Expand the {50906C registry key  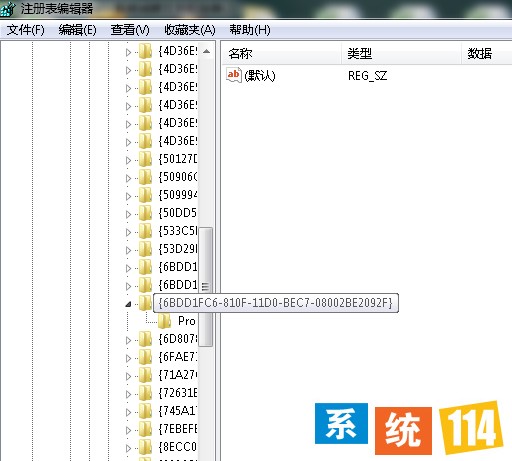point(128,178)
